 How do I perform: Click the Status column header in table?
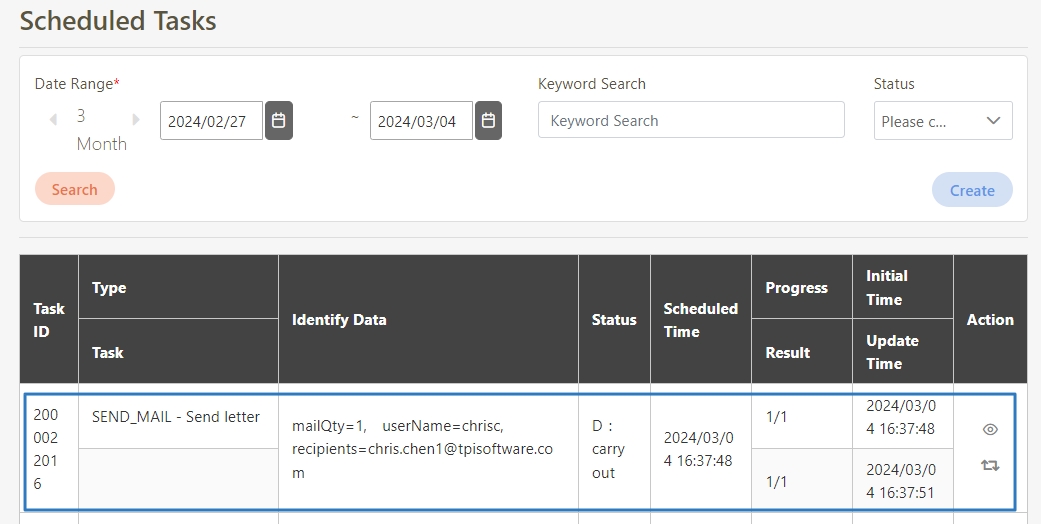[x=614, y=320]
